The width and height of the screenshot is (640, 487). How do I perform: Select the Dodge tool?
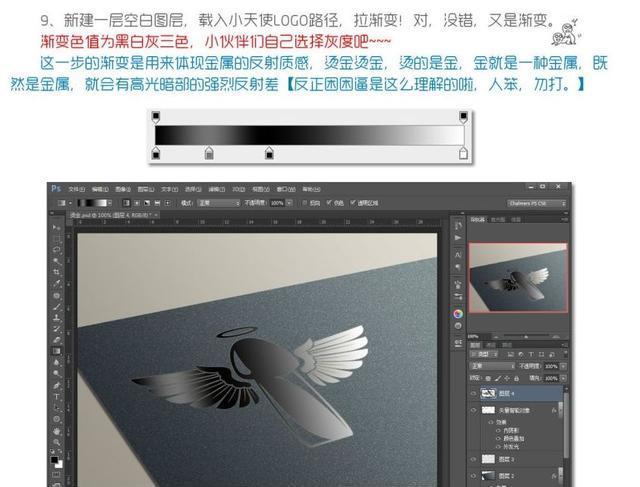tap(56, 374)
